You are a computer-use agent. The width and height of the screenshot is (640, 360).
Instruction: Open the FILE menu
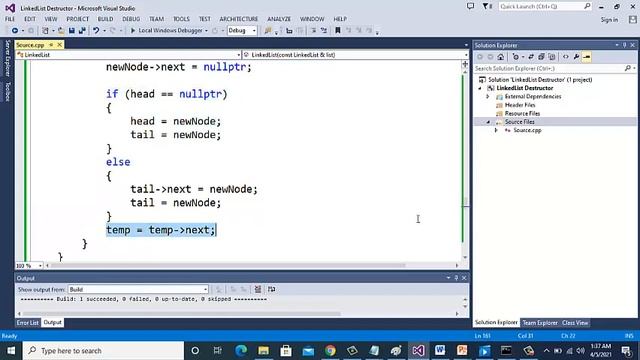click(10, 19)
